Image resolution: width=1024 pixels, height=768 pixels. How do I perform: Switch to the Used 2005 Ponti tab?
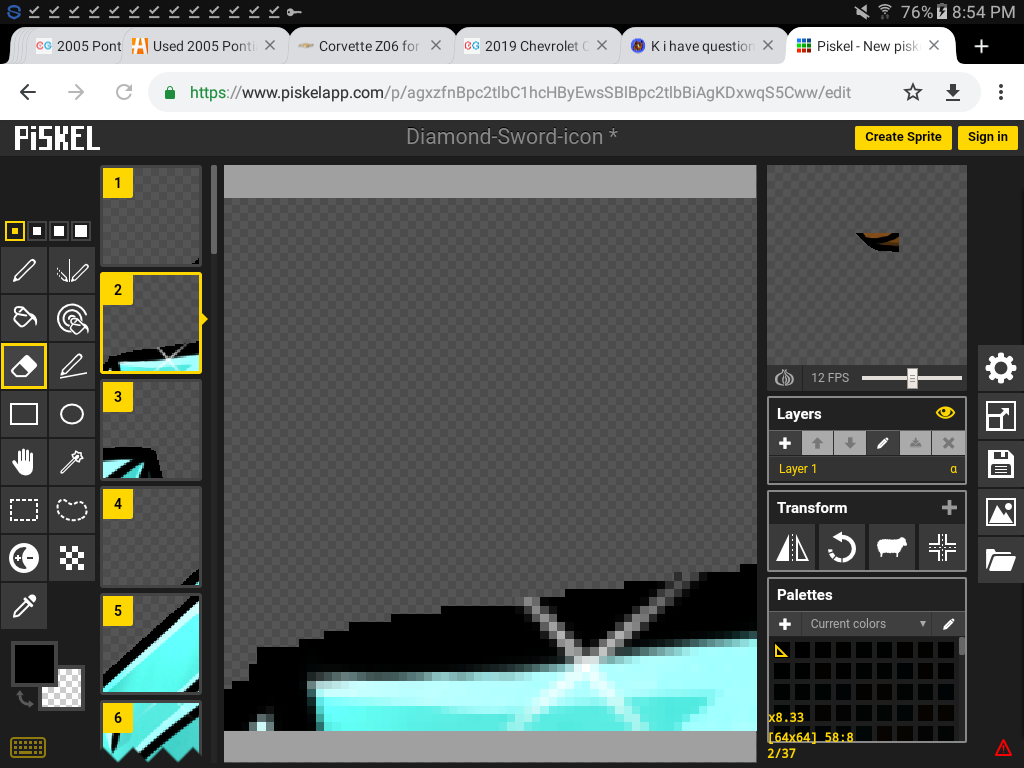point(204,46)
